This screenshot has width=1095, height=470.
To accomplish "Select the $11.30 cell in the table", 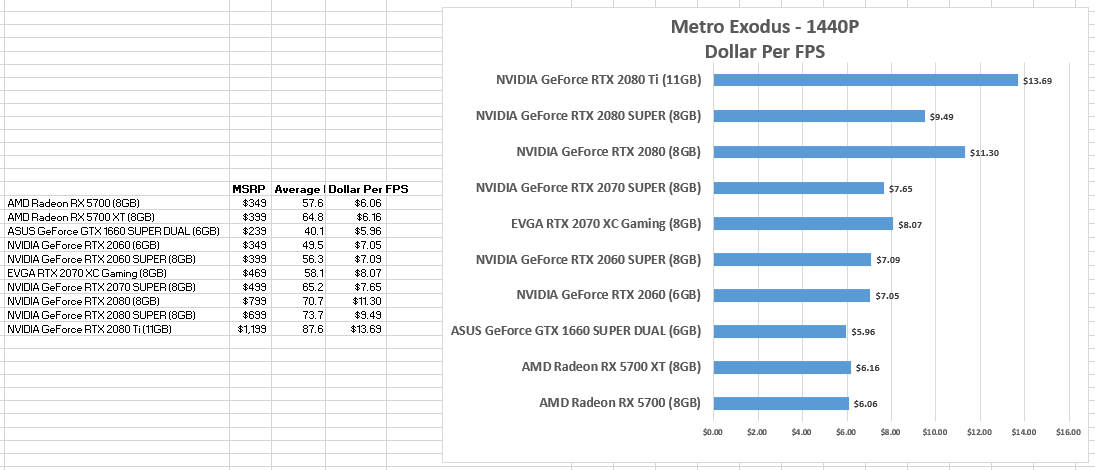I will click(355, 301).
